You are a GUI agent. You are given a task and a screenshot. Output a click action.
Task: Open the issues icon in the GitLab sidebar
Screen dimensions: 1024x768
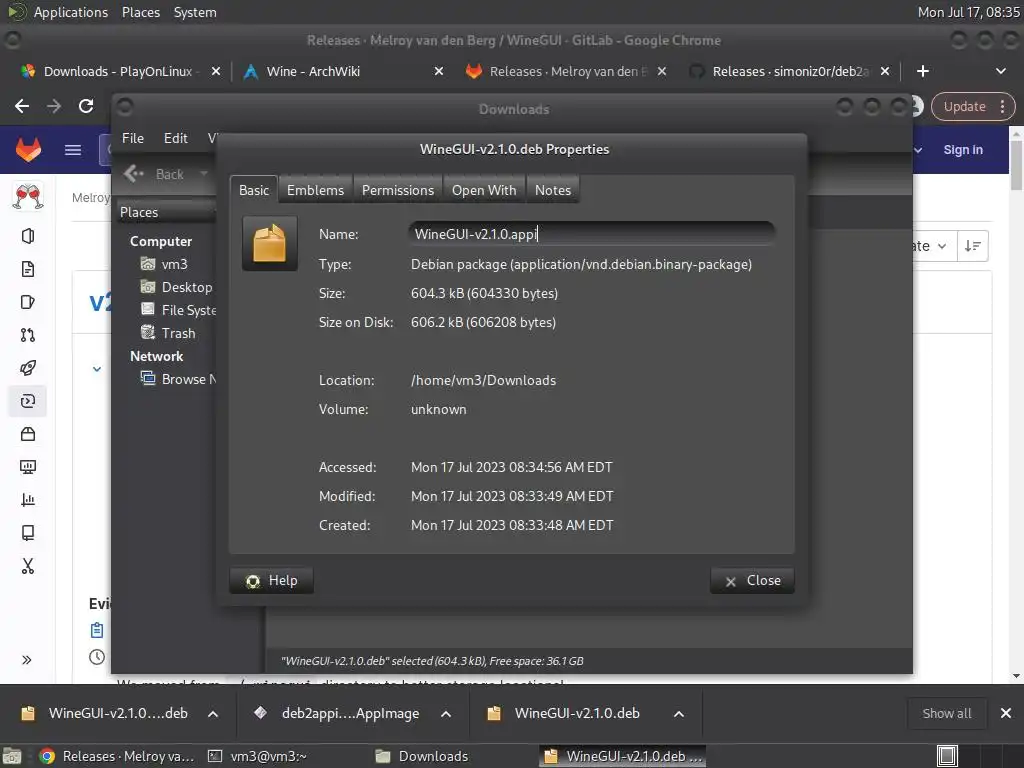(x=27, y=302)
